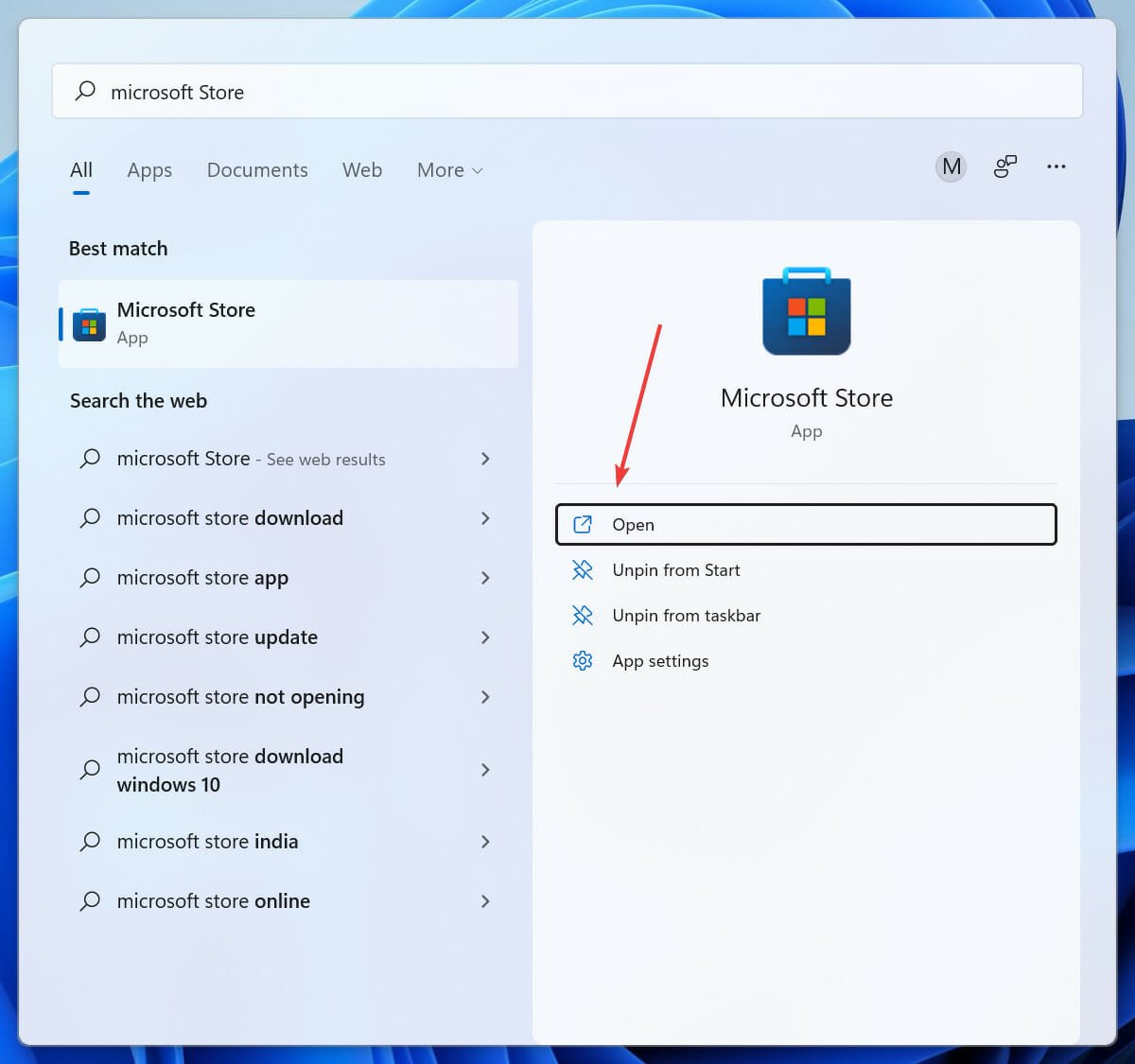Click 'microsoft store india' suggestion text

click(207, 842)
